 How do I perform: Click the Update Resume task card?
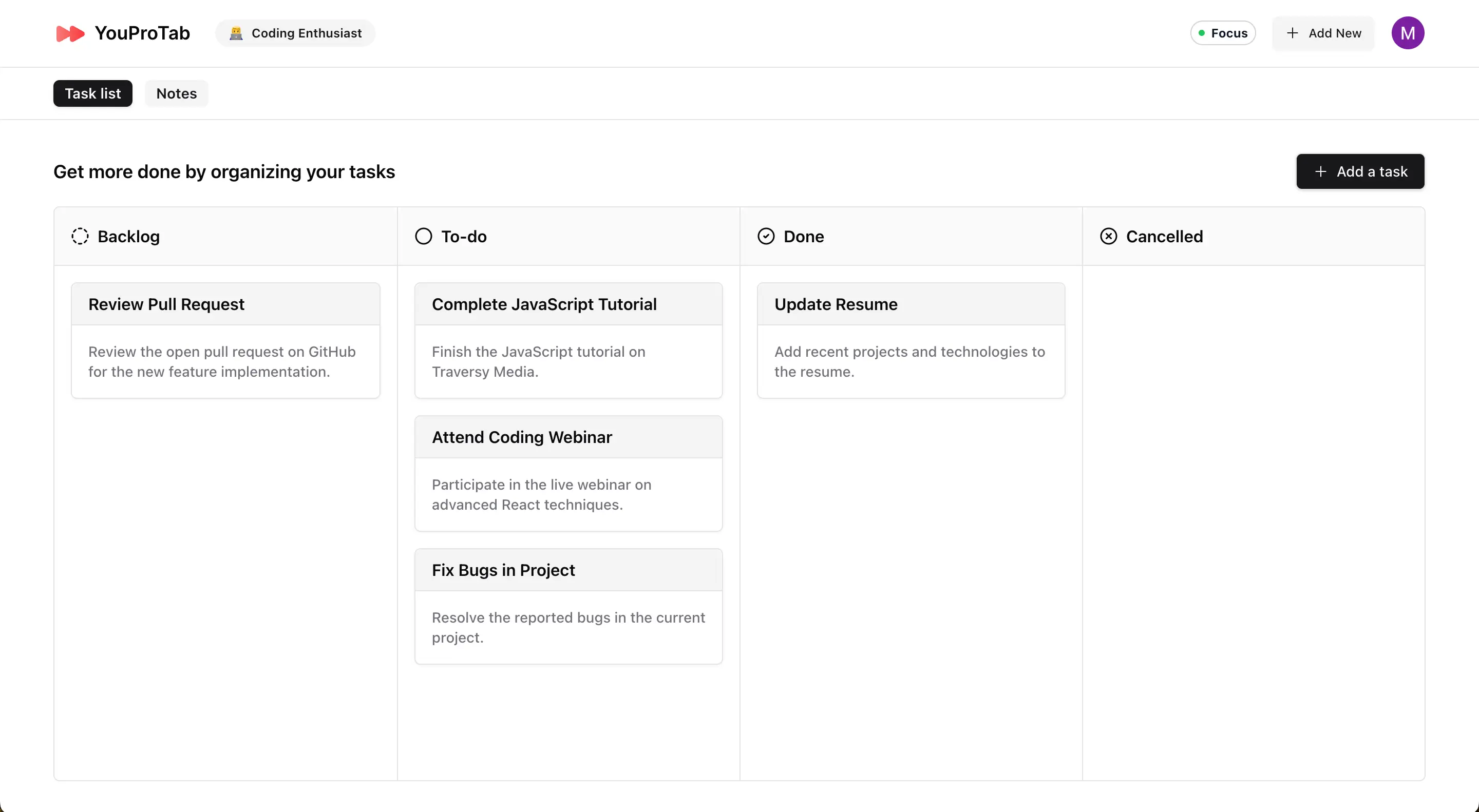(911, 340)
